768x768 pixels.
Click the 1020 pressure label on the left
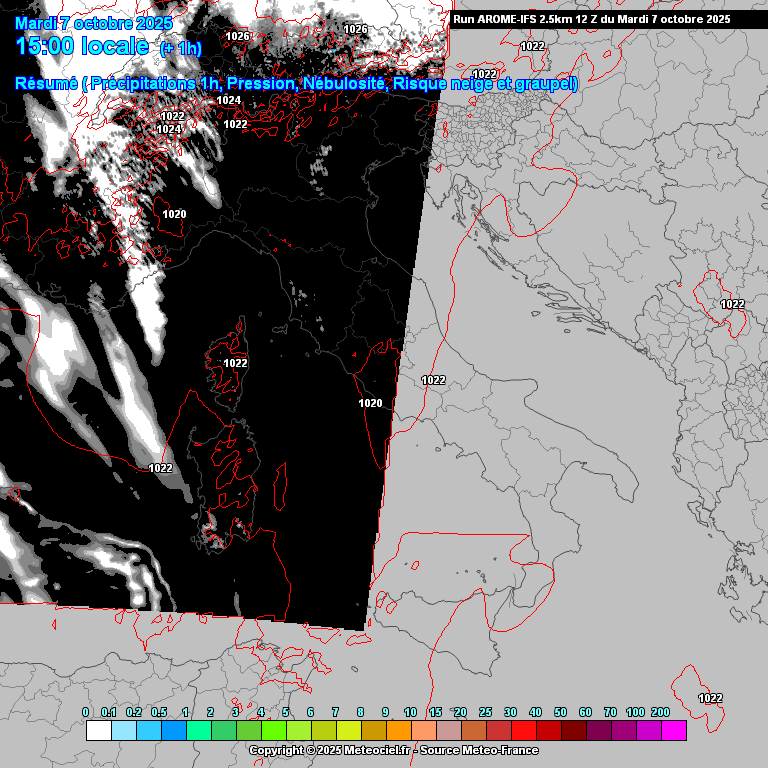pyautogui.click(x=174, y=214)
